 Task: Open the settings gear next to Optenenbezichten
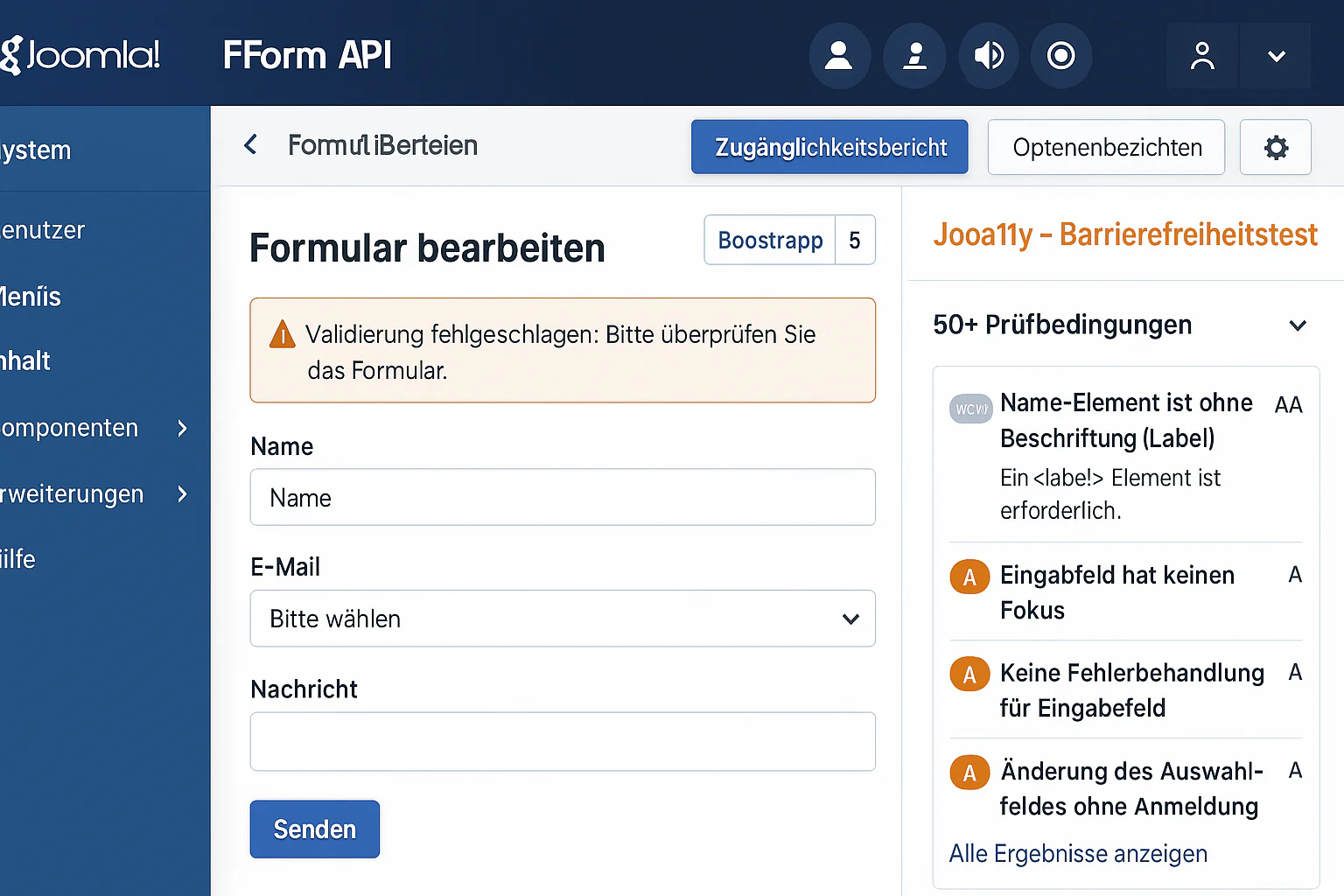click(1275, 147)
